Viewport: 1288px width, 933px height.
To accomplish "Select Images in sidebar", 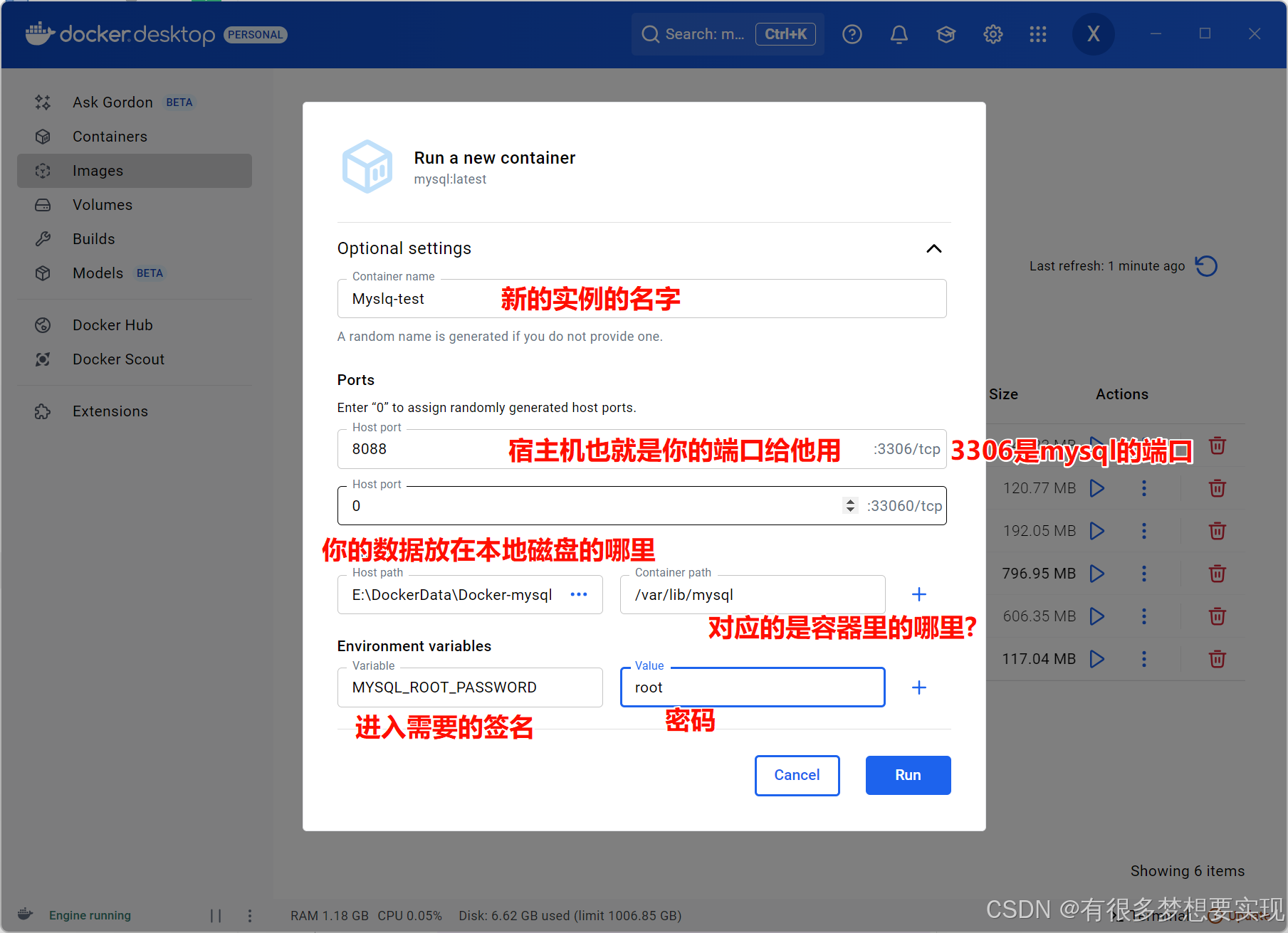I will pyautogui.click(x=135, y=171).
